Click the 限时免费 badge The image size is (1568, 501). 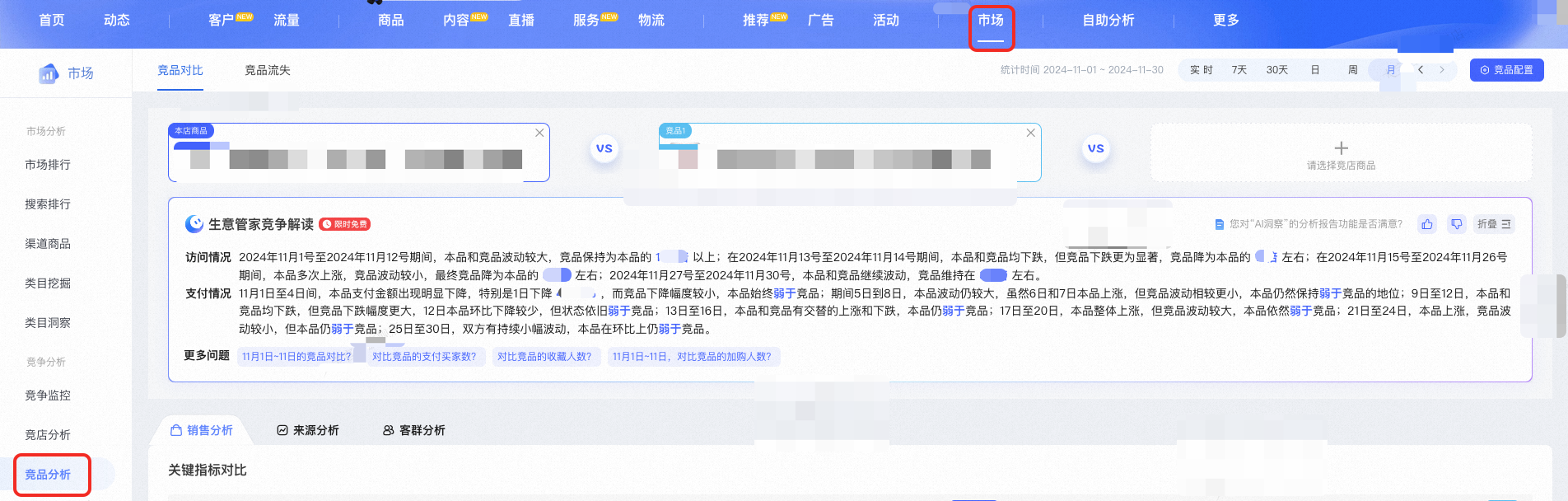point(345,224)
